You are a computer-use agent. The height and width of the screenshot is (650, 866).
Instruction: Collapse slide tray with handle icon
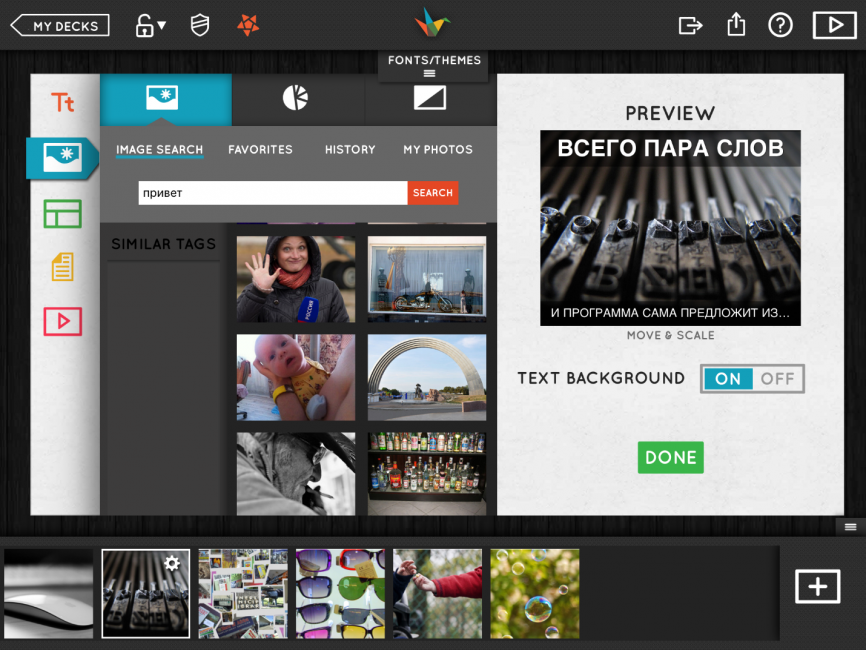[x=851, y=527]
